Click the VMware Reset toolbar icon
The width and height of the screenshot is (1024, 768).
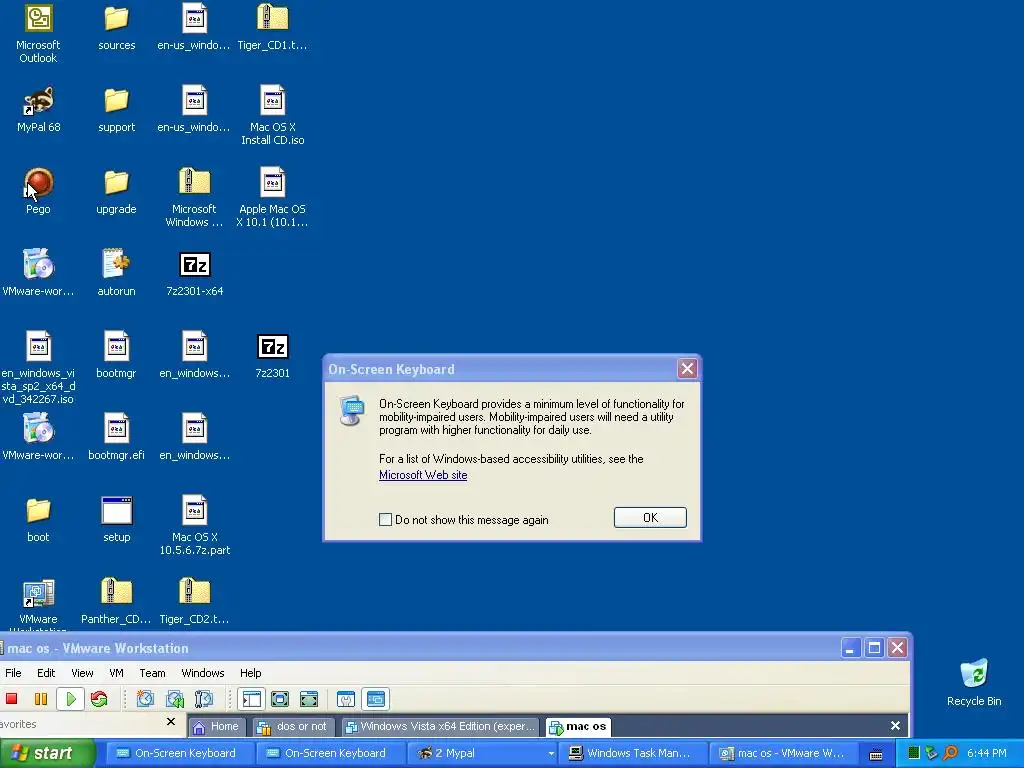99,699
